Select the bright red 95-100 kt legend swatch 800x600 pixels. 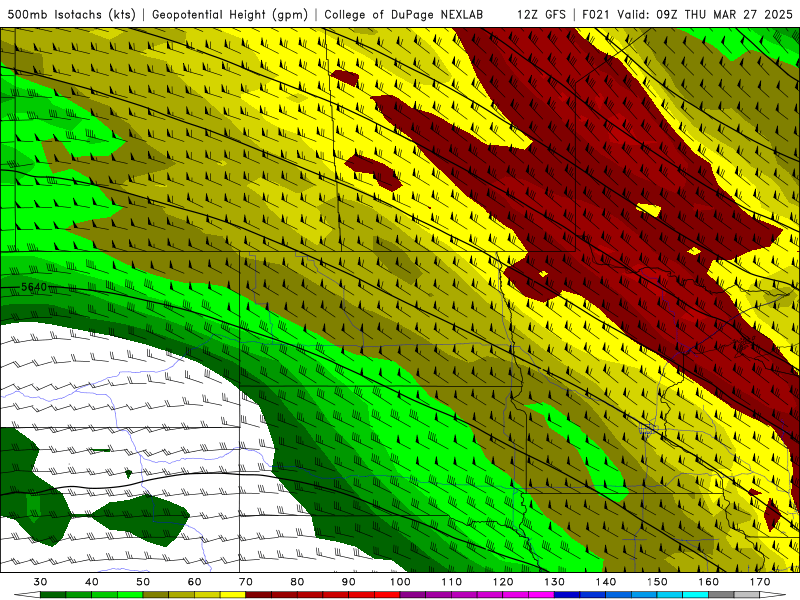coord(387,595)
